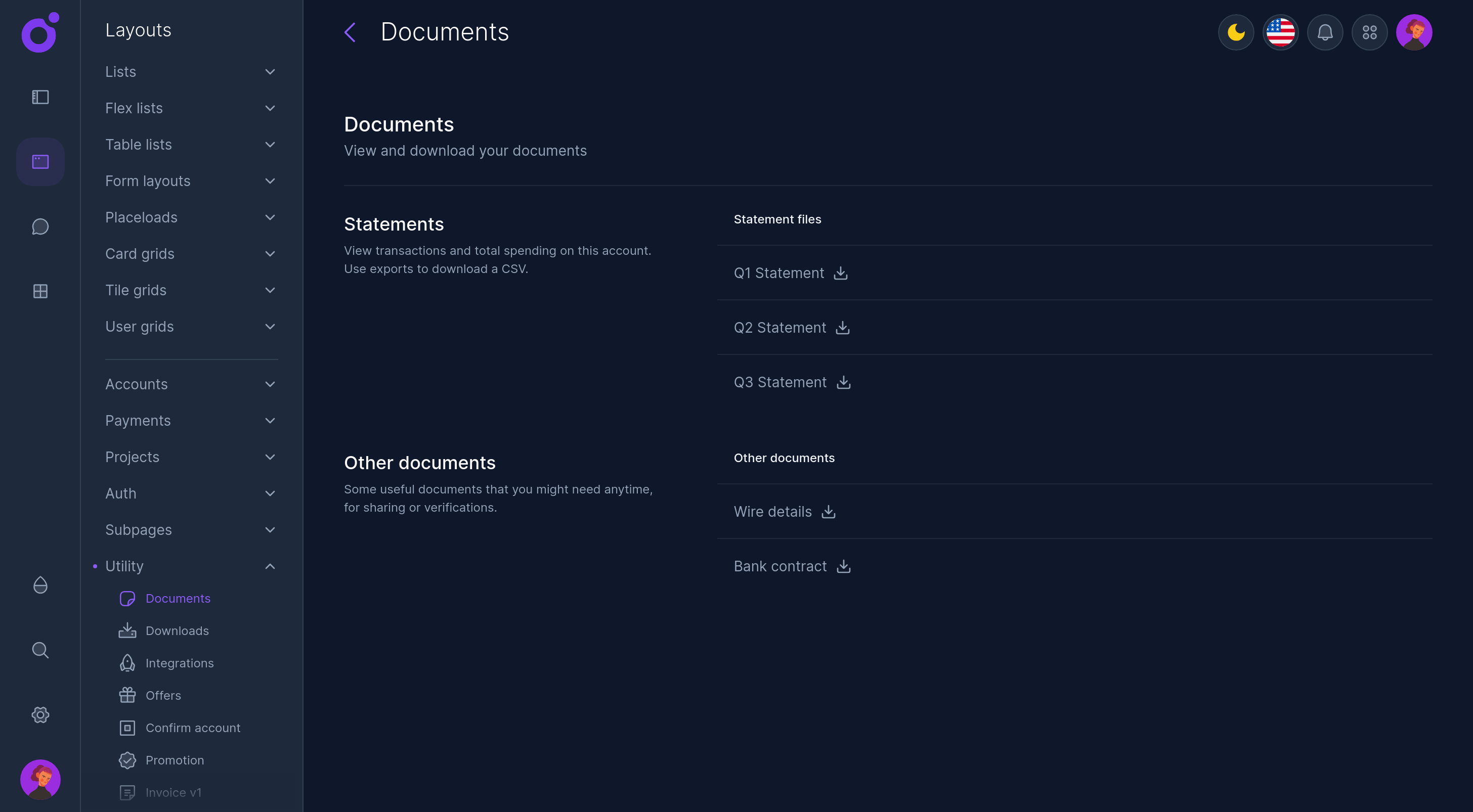This screenshot has height=812, width=1473.
Task: Open the search icon in the left sidebar
Action: coord(40,650)
